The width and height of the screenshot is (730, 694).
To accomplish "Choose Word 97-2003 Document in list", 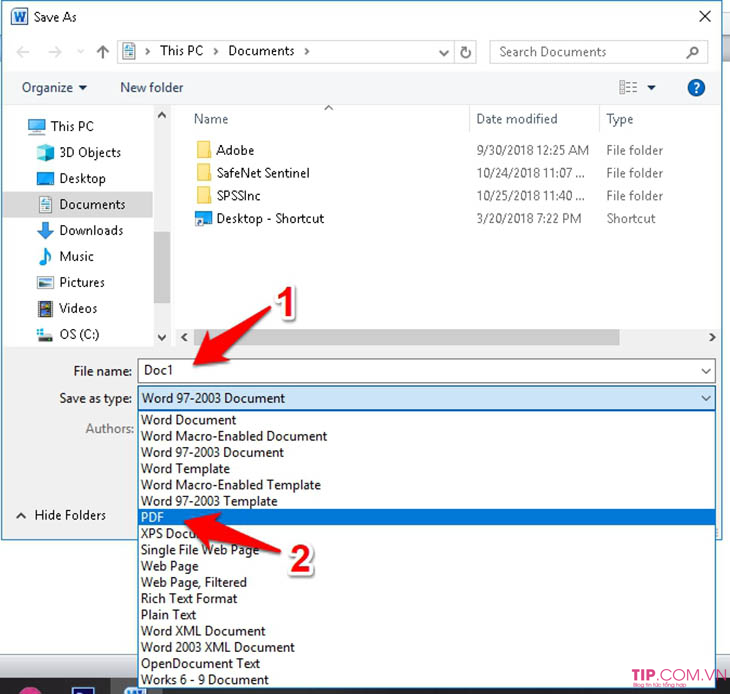I will click(x=427, y=452).
